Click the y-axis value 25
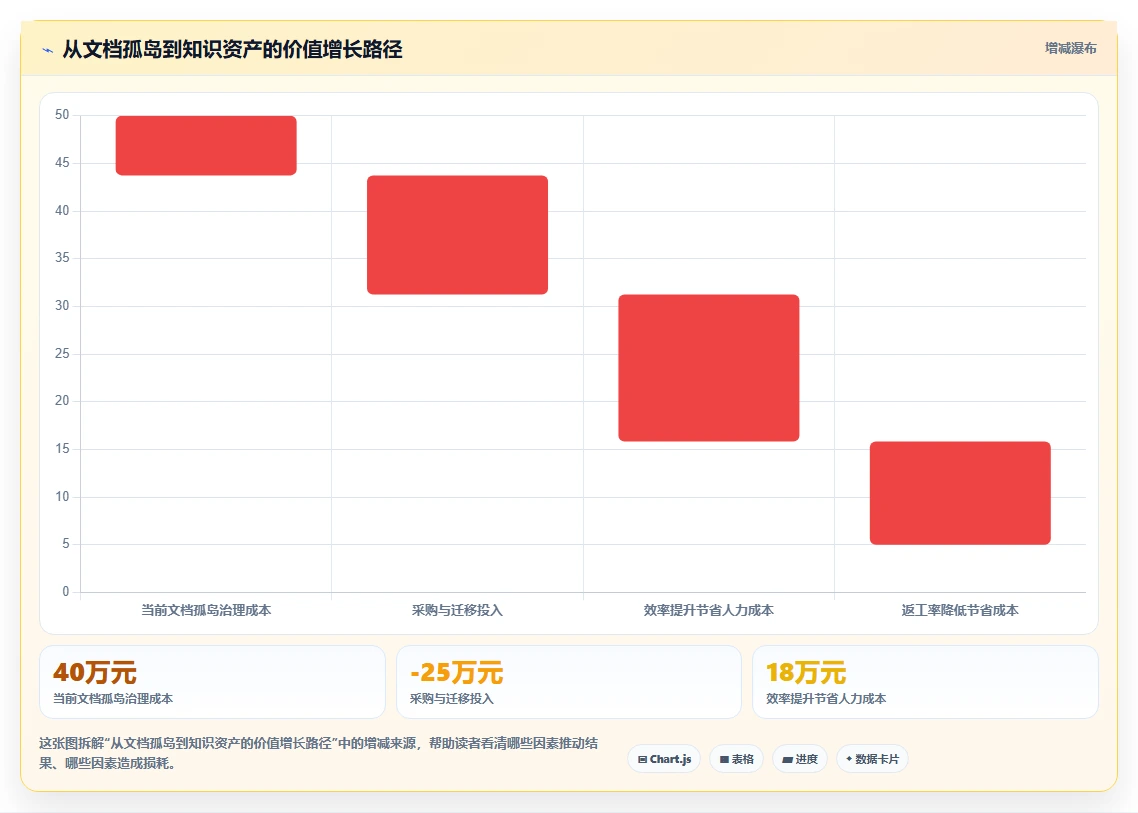Image resolution: width=1138 pixels, height=813 pixels. coord(62,354)
